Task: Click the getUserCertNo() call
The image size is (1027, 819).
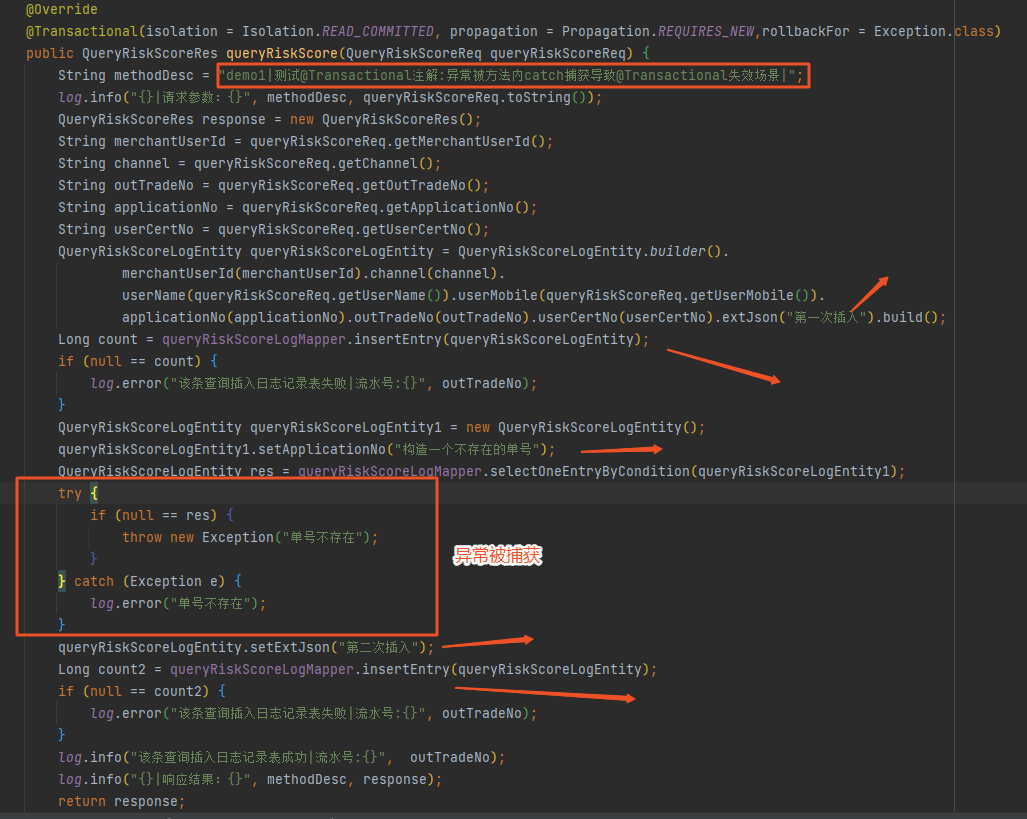Action: click(x=421, y=229)
